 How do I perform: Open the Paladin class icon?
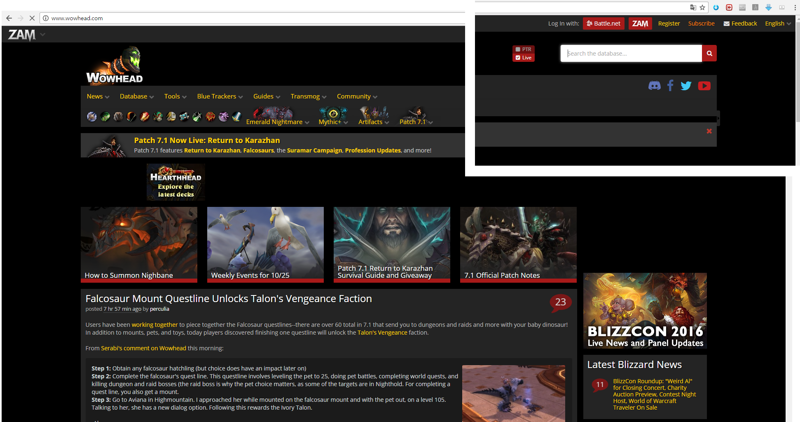pos(171,117)
